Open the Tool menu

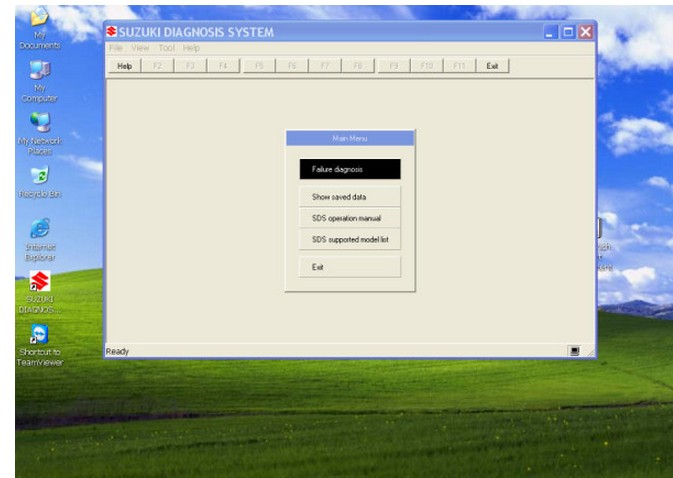click(167, 48)
